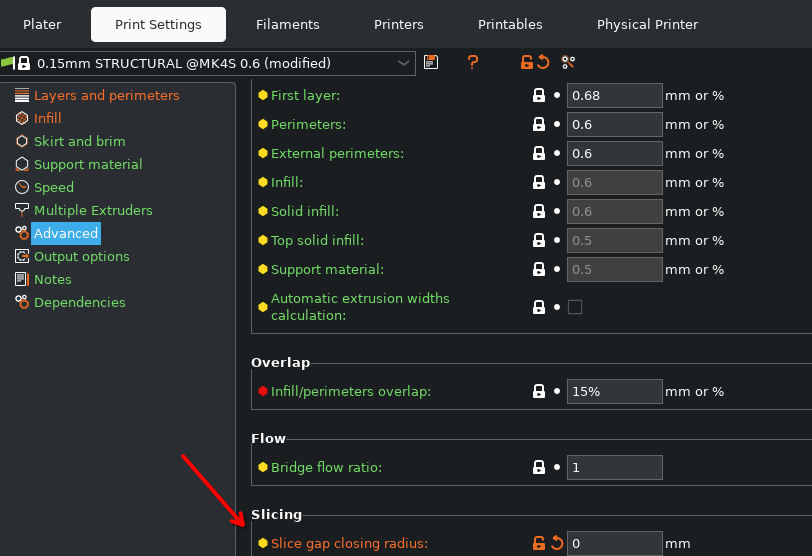Click the Top solid infill label
This screenshot has width=812, height=556.
(317, 240)
